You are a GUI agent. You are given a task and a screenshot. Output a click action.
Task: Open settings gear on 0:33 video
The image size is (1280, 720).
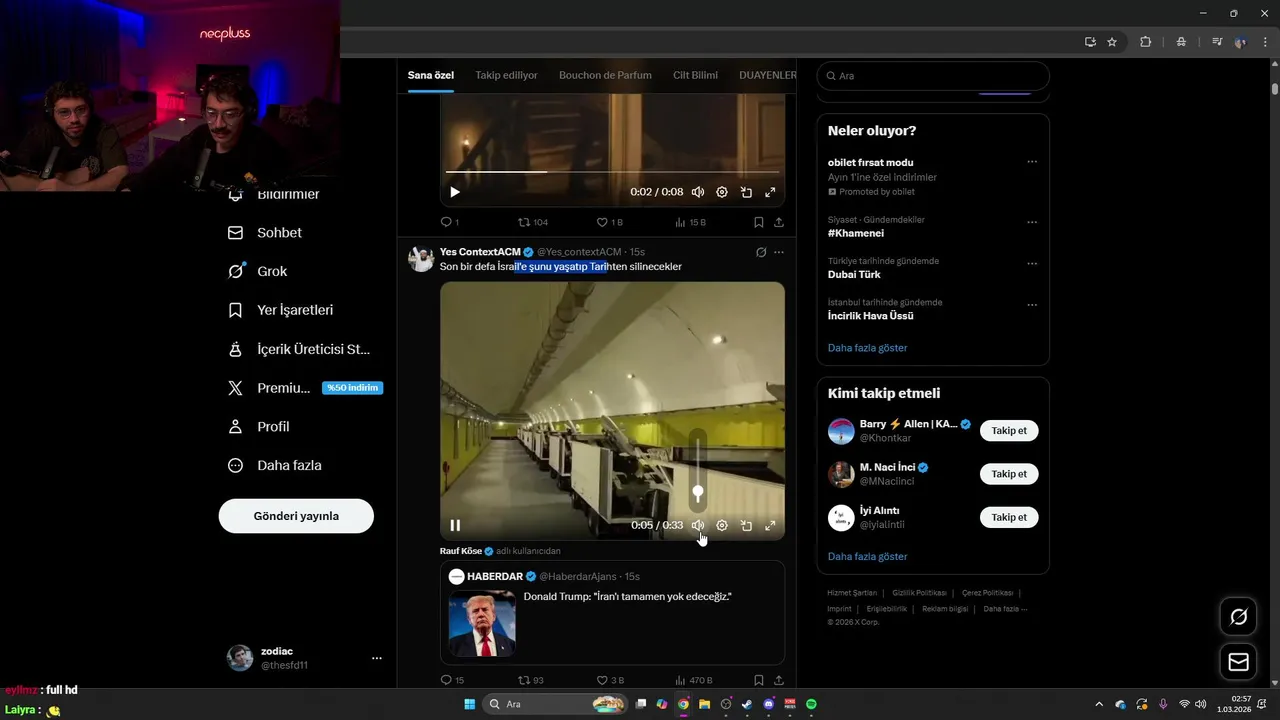[722, 525]
